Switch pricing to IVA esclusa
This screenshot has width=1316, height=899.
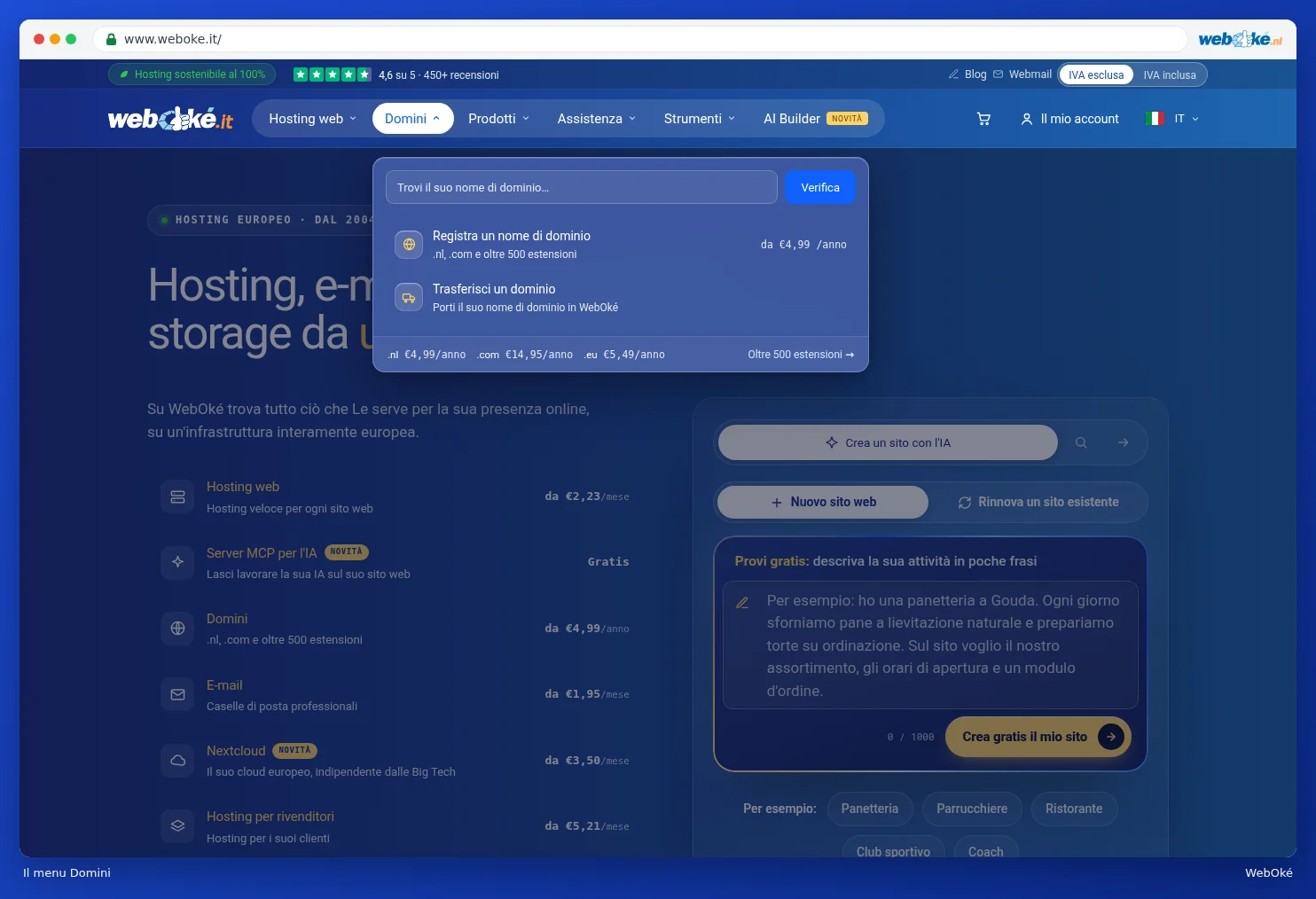[1096, 74]
